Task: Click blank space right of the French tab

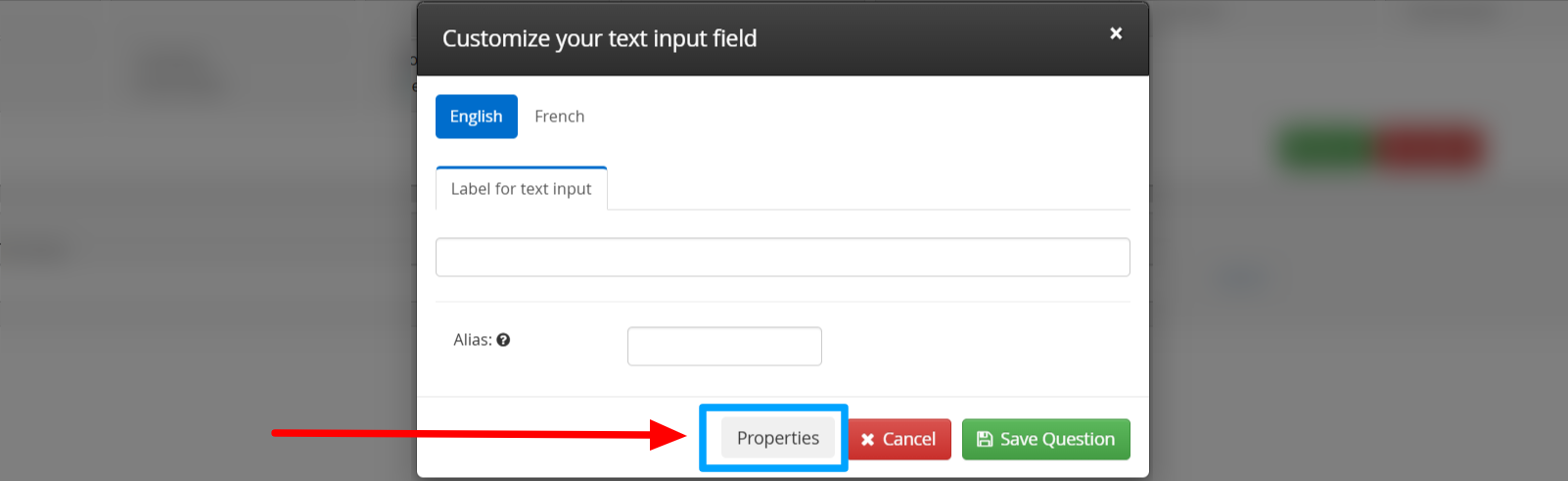Action: 832,117
